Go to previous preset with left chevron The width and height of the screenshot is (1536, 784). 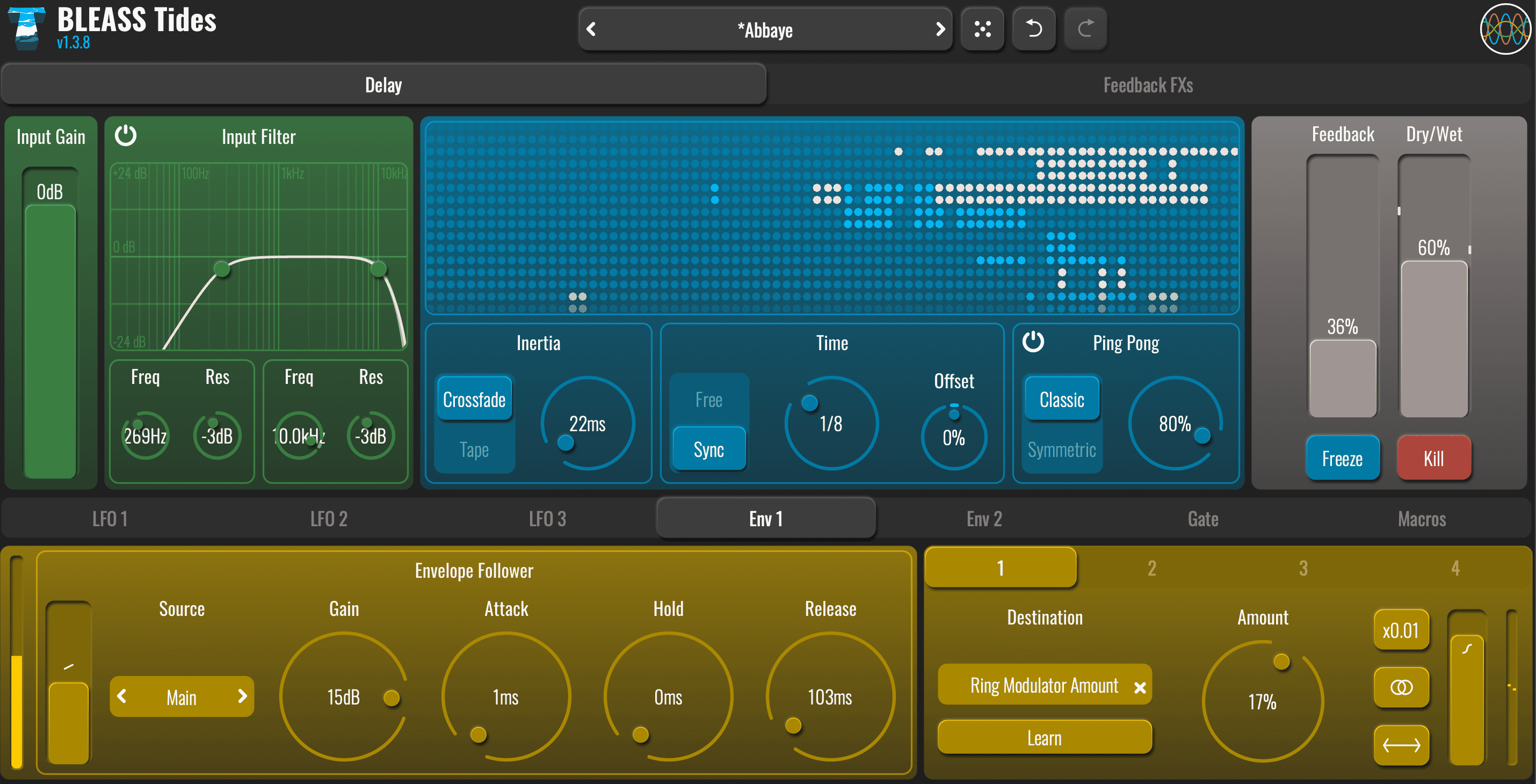pyautogui.click(x=591, y=28)
